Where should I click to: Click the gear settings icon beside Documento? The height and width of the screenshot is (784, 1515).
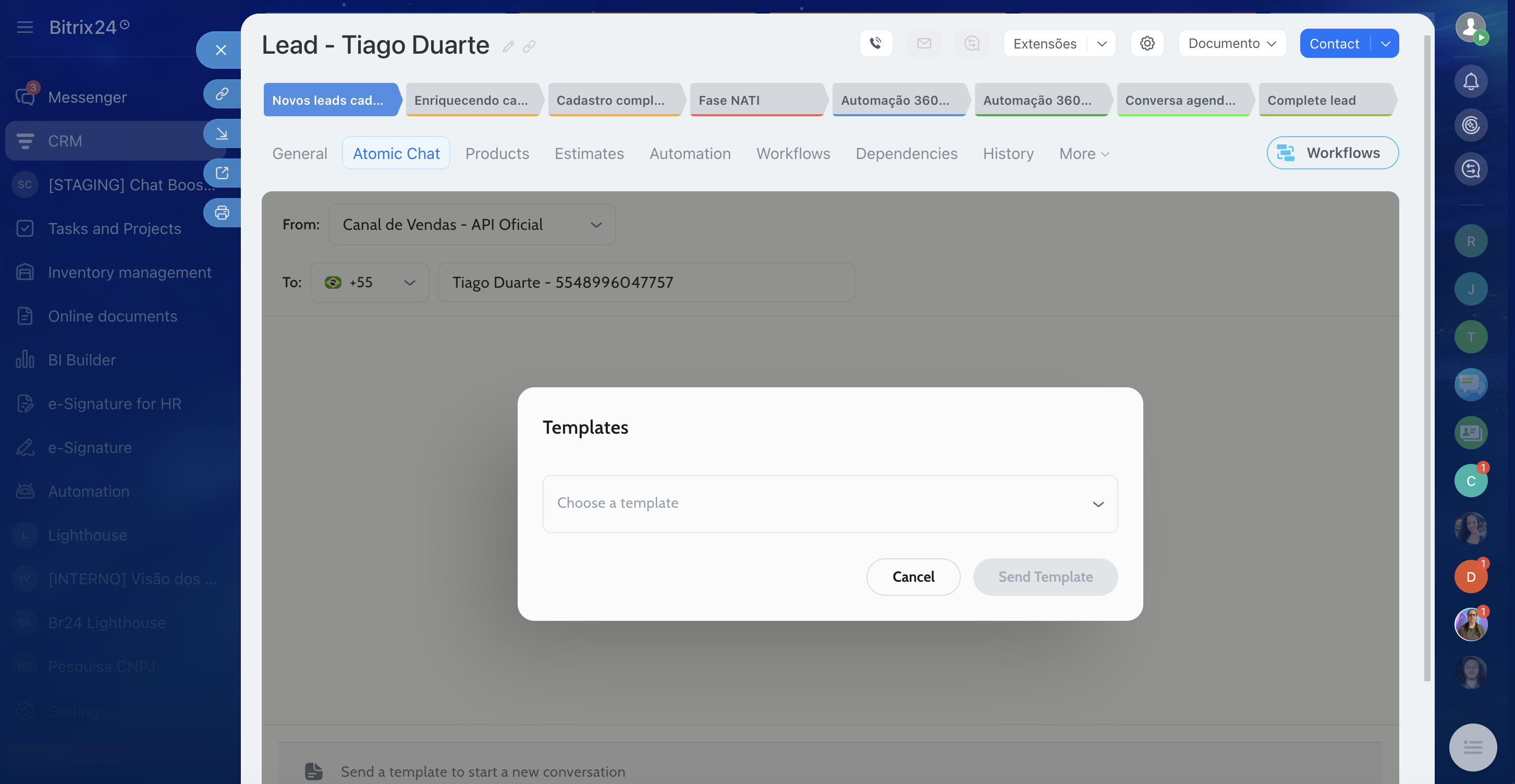pos(1147,43)
